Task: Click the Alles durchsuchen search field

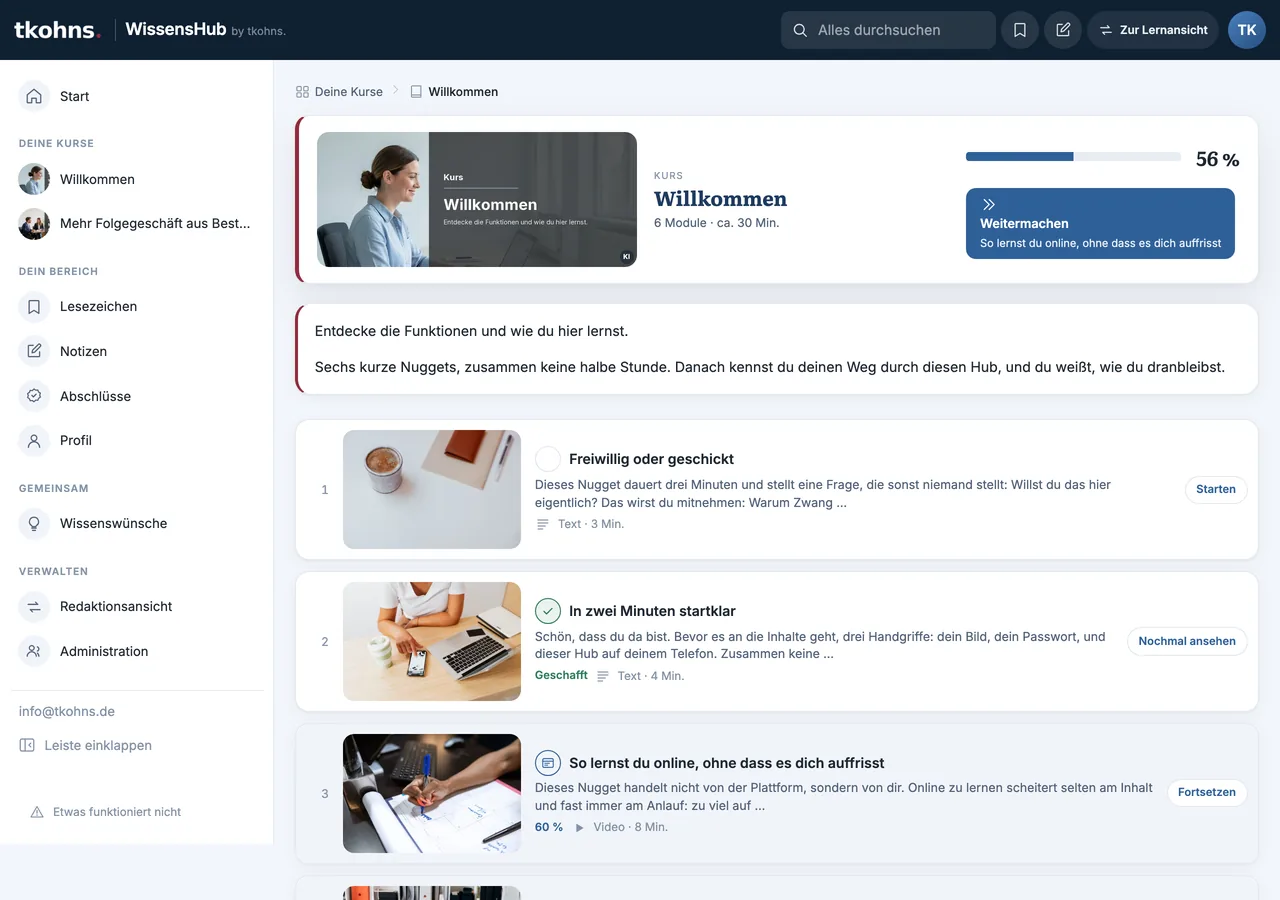Action: 888,30
